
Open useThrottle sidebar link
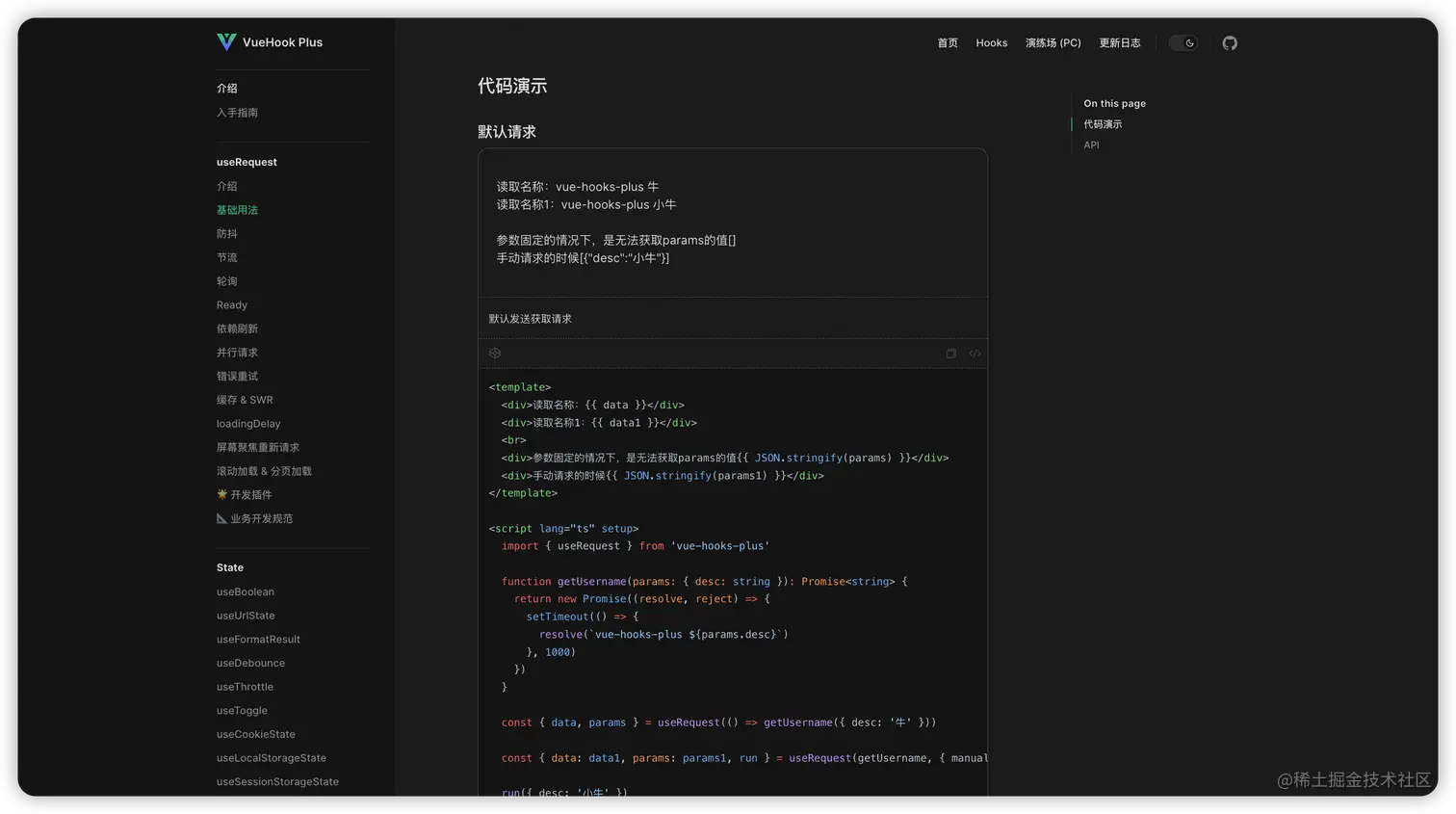coord(245,687)
